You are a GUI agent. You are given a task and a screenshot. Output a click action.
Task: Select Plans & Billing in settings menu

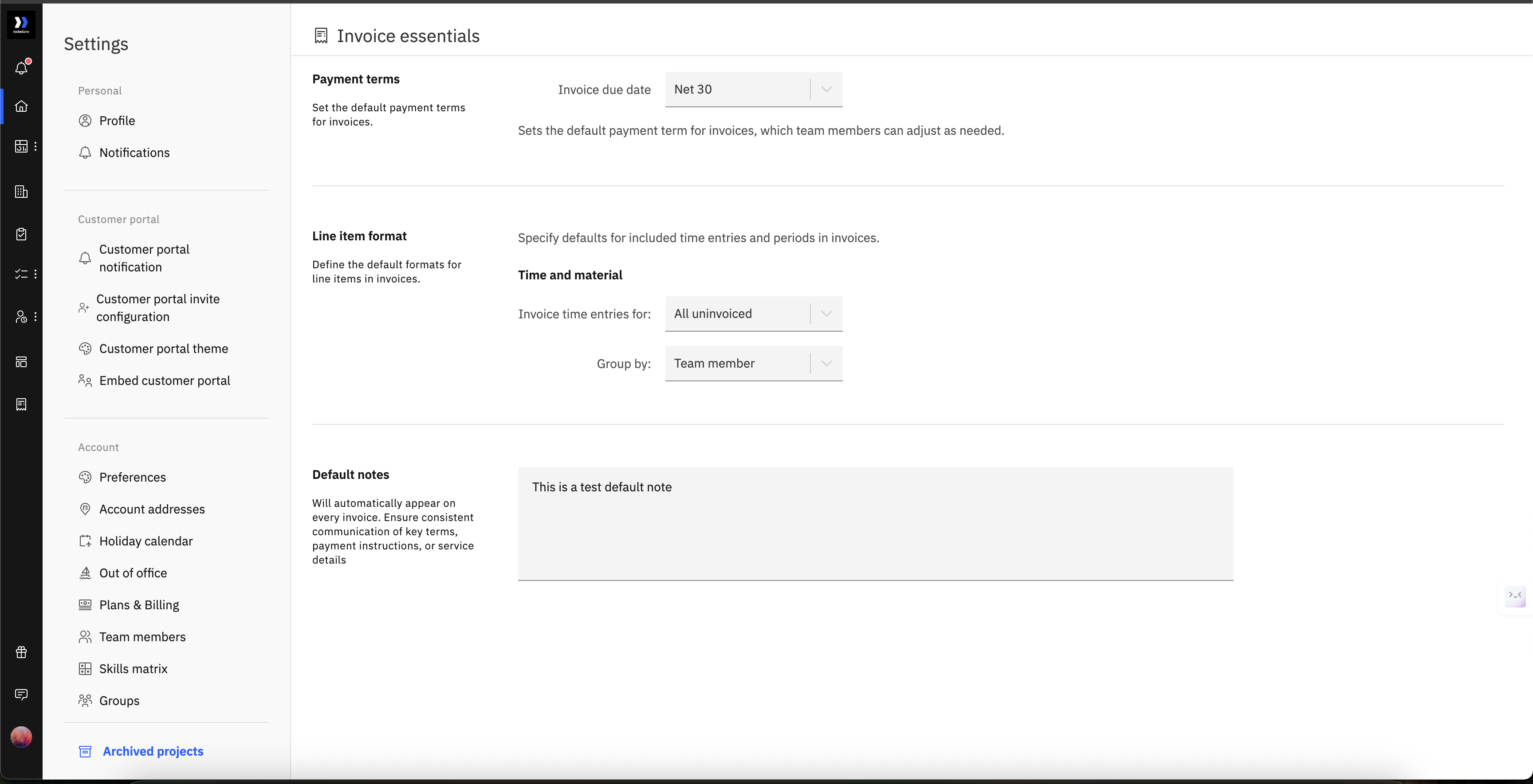pos(139,605)
